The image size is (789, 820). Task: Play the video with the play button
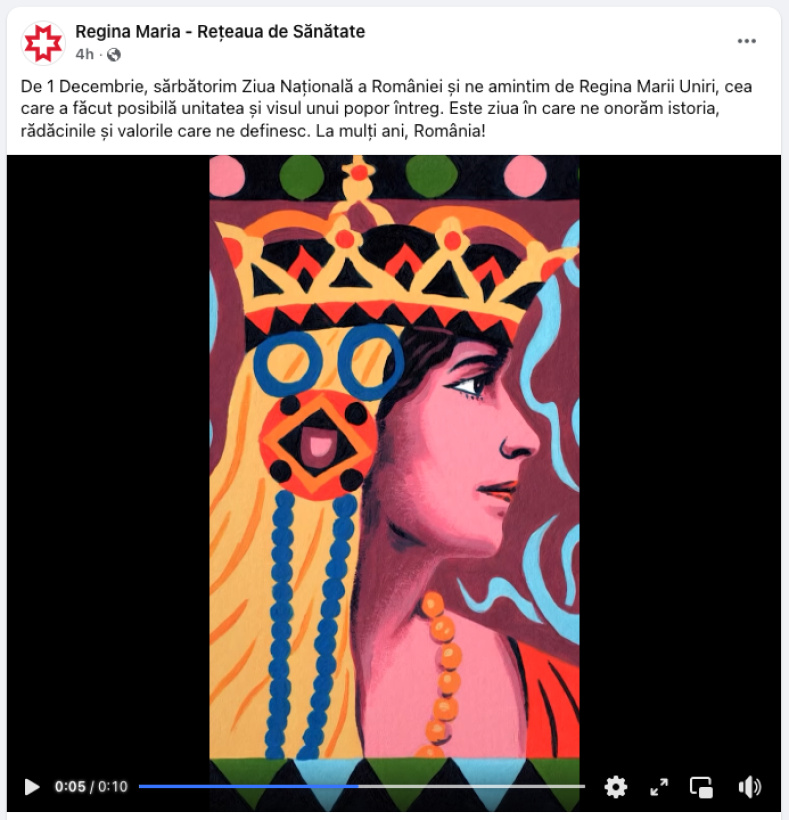click(x=32, y=787)
